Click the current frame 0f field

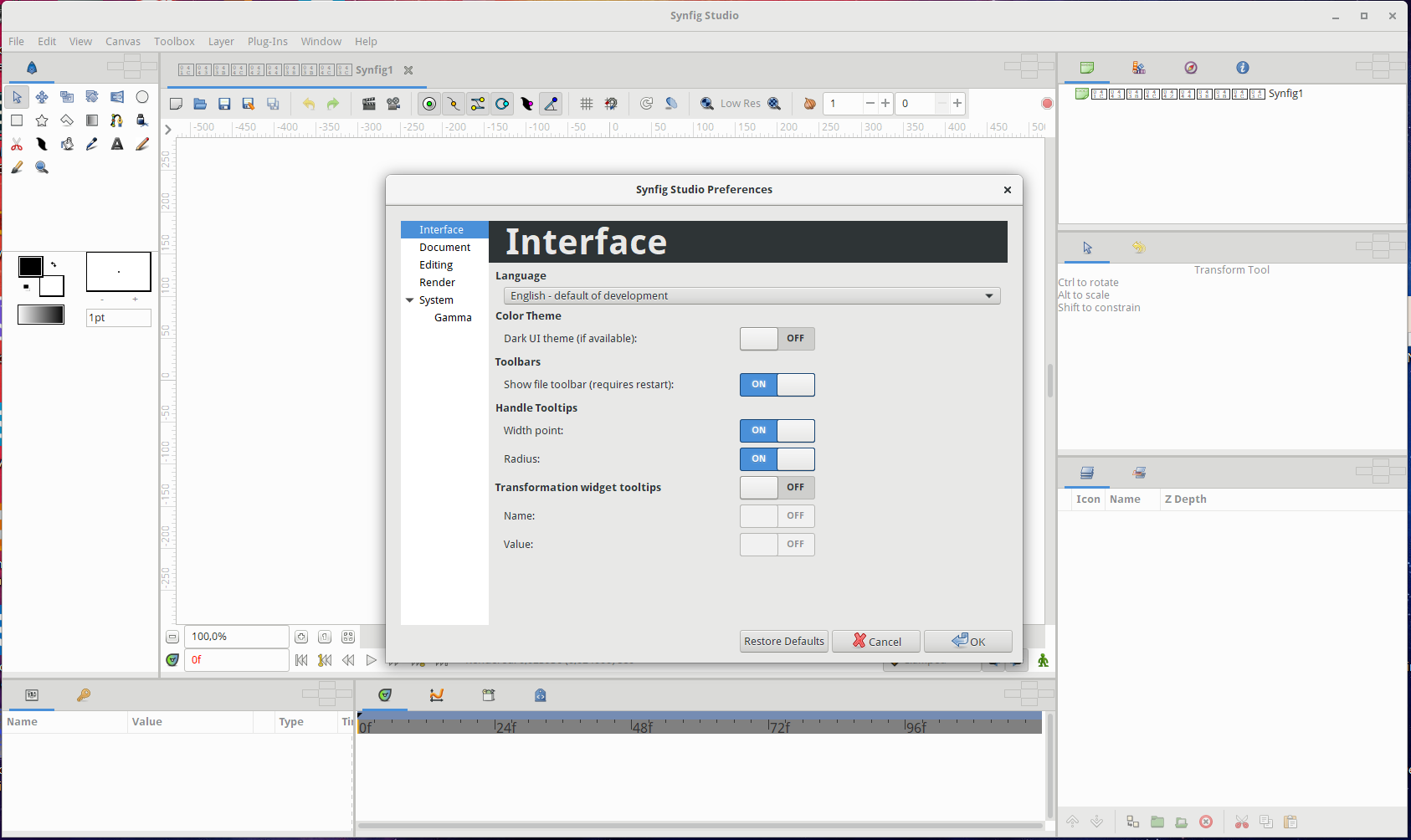pyautogui.click(x=237, y=660)
